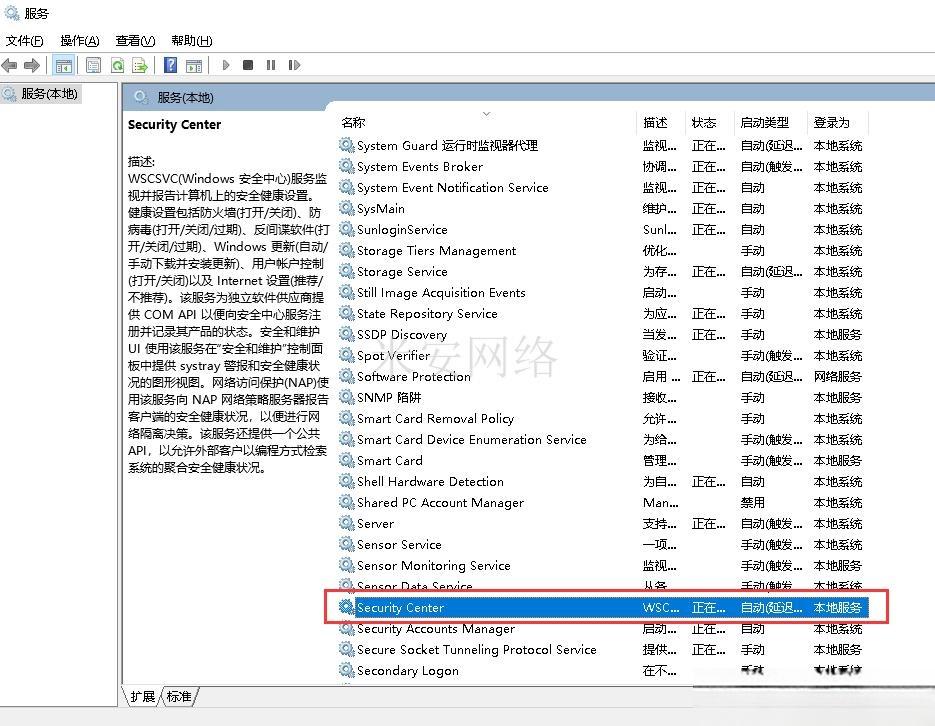This screenshot has width=935, height=726.
Task: Toggle the console tree show/hide icon
Action: click(x=63, y=65)
